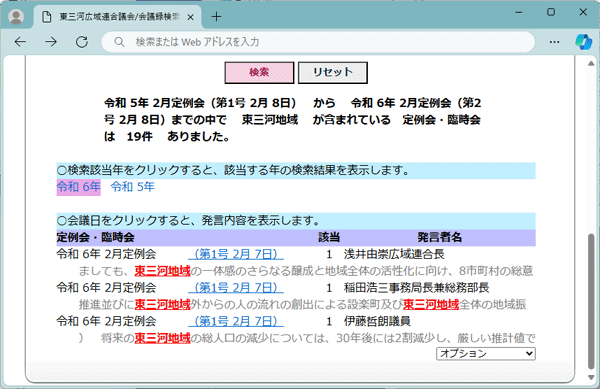The image size is (600, 389).
Task: Open 第1号 2月 7日 link for 稲田浩三事務局長兼総務部長
Action: point(236,288)
